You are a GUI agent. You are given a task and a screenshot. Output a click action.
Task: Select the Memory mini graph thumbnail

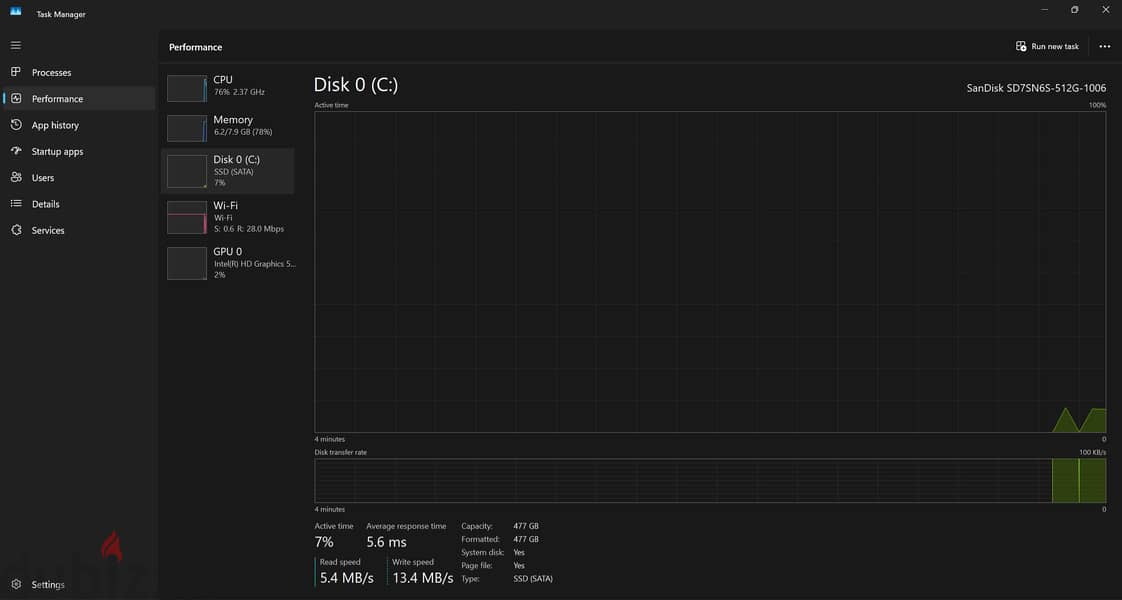click(x=187, y=128)
